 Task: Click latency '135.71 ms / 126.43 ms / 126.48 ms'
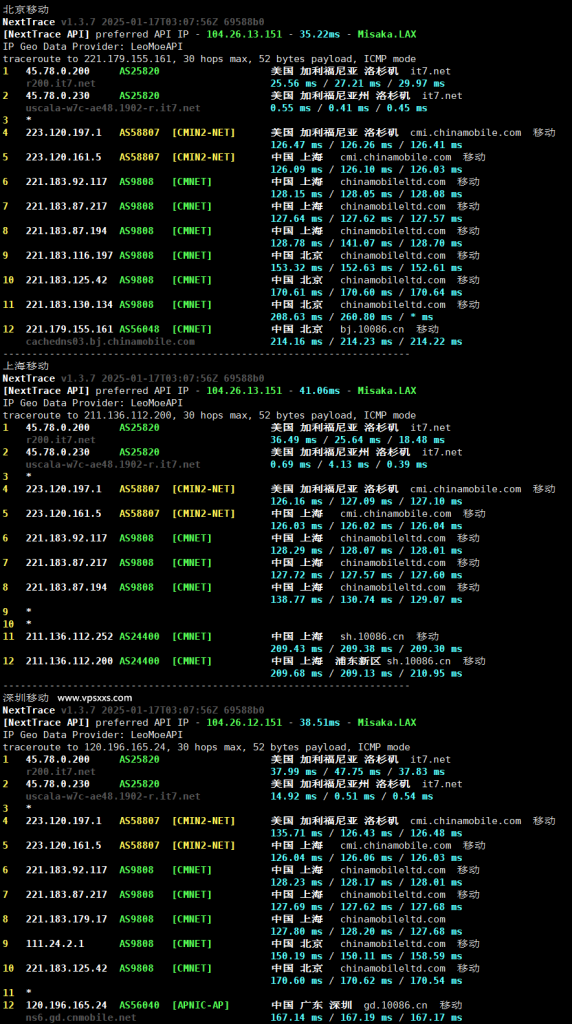(x=366, y=833)
